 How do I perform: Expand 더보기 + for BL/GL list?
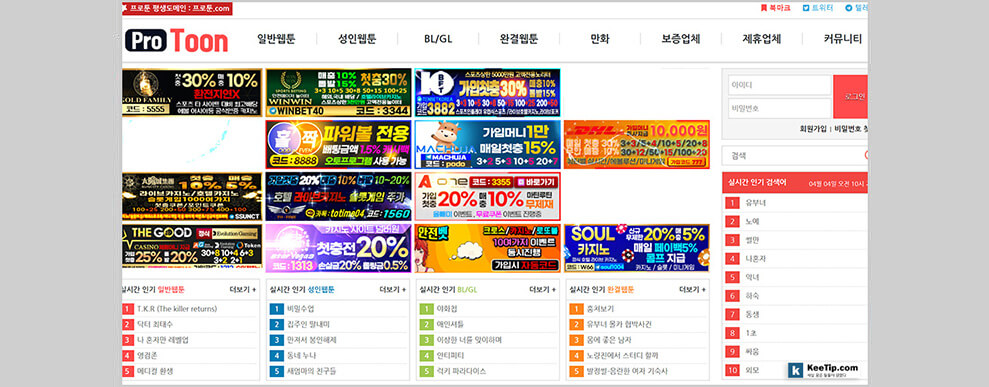coord(542,290)
